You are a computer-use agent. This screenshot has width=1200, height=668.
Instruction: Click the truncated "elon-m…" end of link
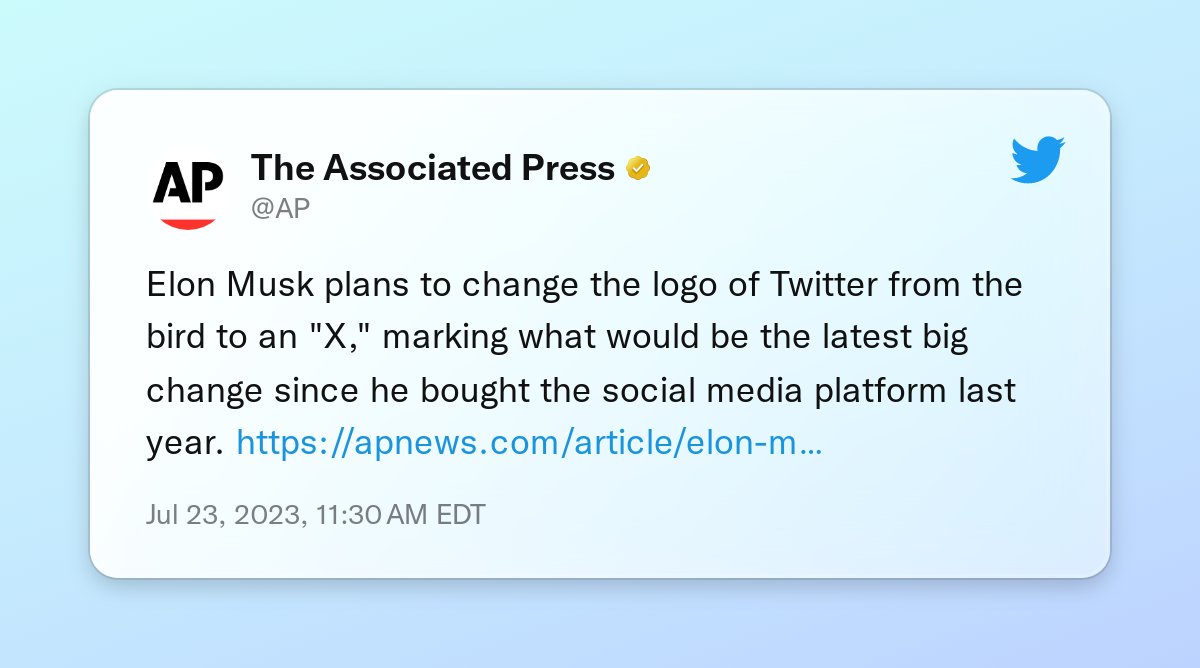753,441
